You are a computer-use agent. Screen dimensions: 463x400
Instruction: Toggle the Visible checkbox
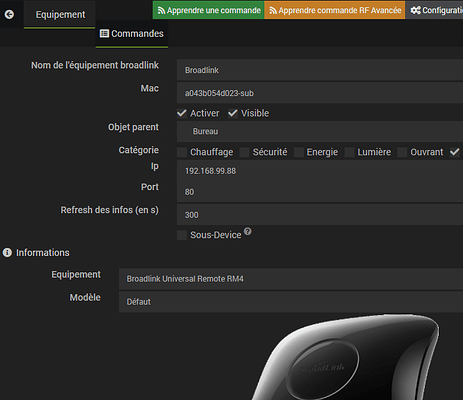pyautogui.click(x=233, y=113)
